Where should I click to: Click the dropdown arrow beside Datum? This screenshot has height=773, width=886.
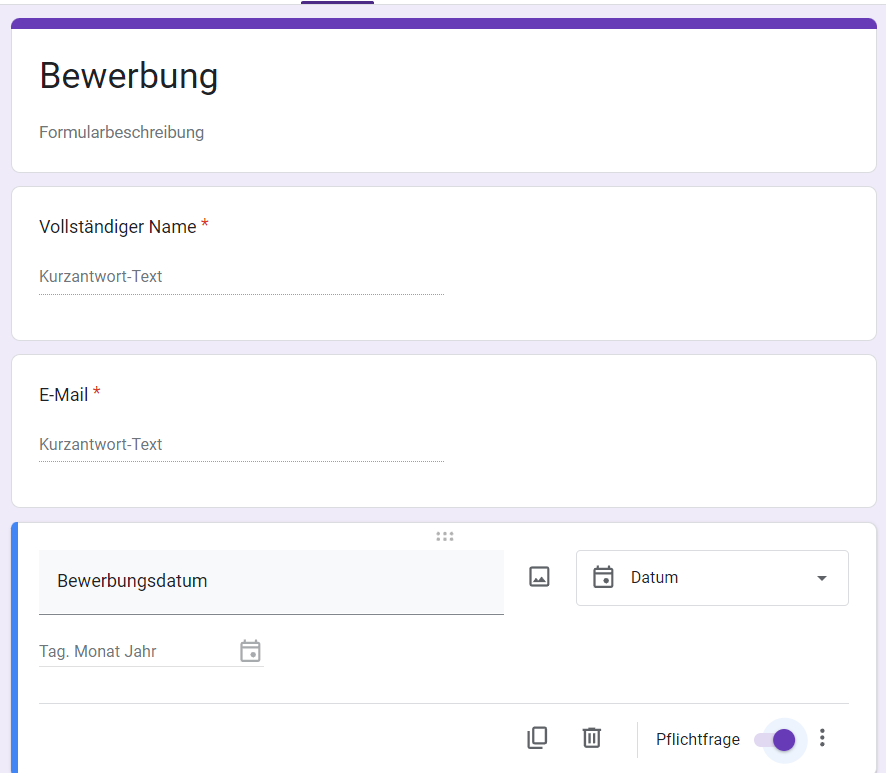point(822,578)
